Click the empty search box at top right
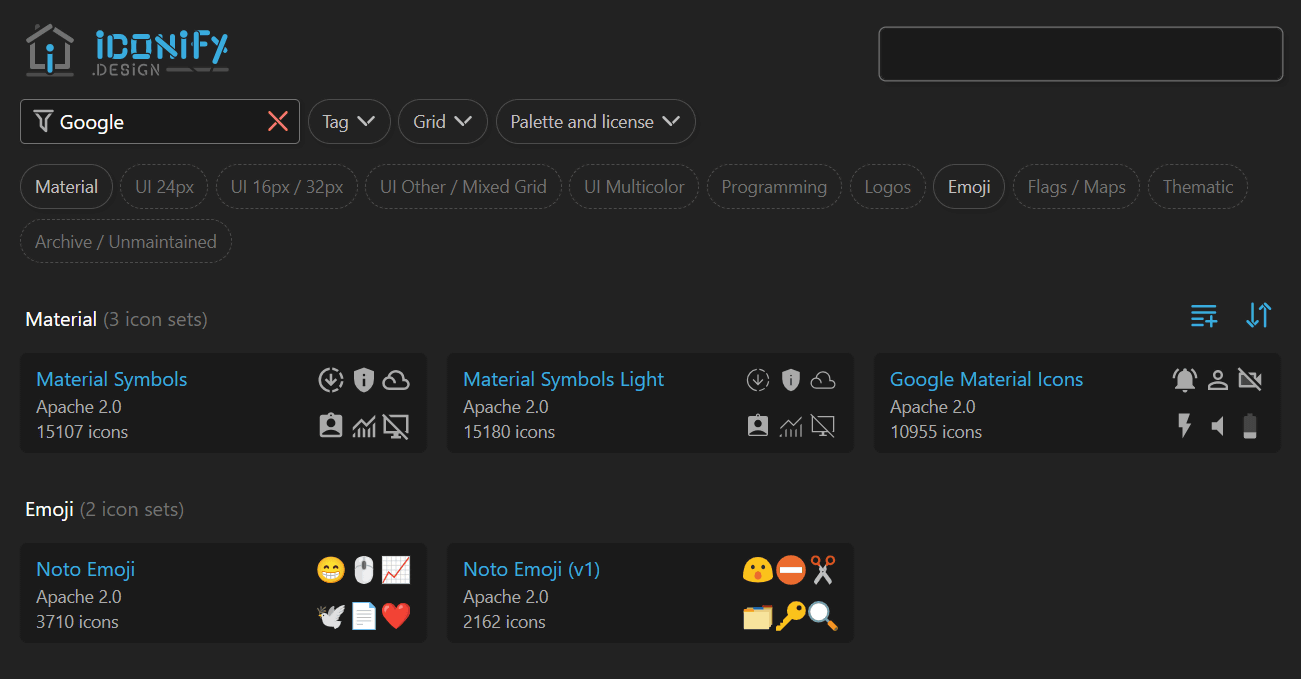1301x679 pixels. (1080, 54)
